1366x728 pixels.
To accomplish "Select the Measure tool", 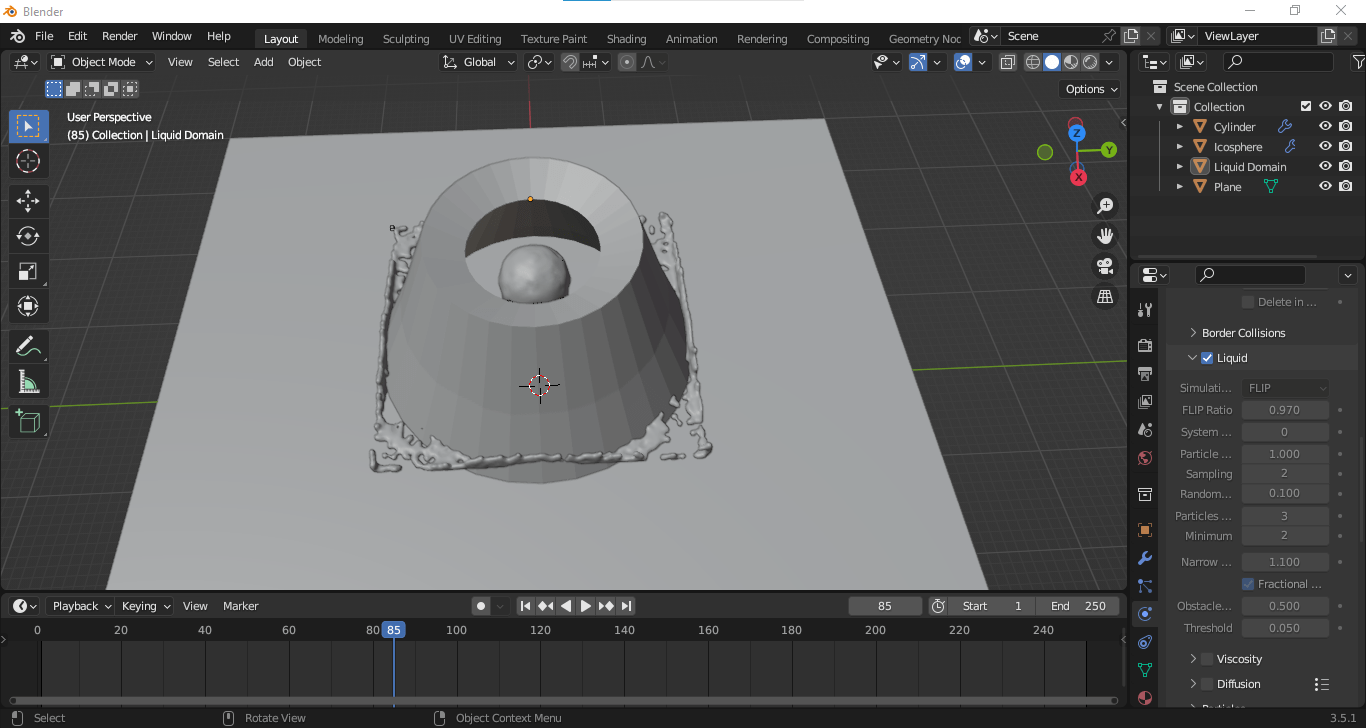I will (x=28, y=381).
